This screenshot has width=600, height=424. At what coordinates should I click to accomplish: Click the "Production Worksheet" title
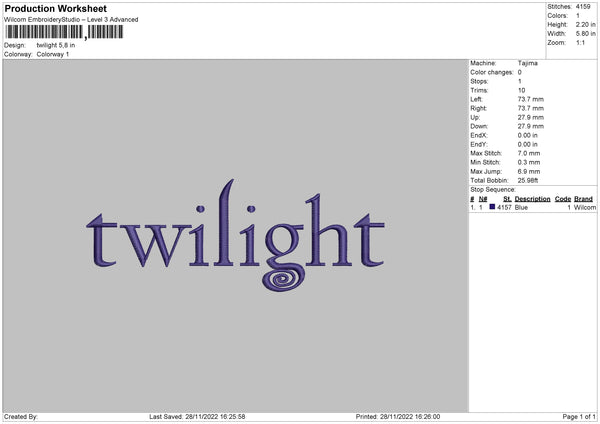coord(55,8)
